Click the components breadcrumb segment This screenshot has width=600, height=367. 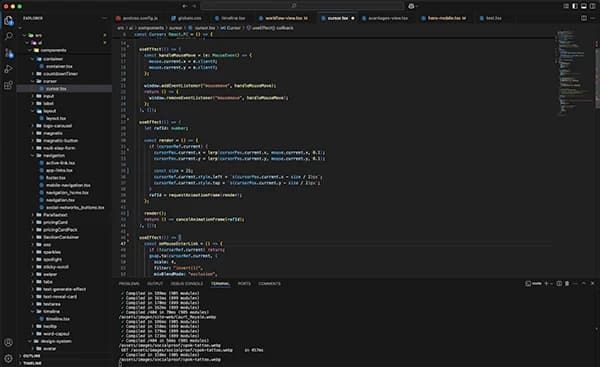click(x=151, y=28)
